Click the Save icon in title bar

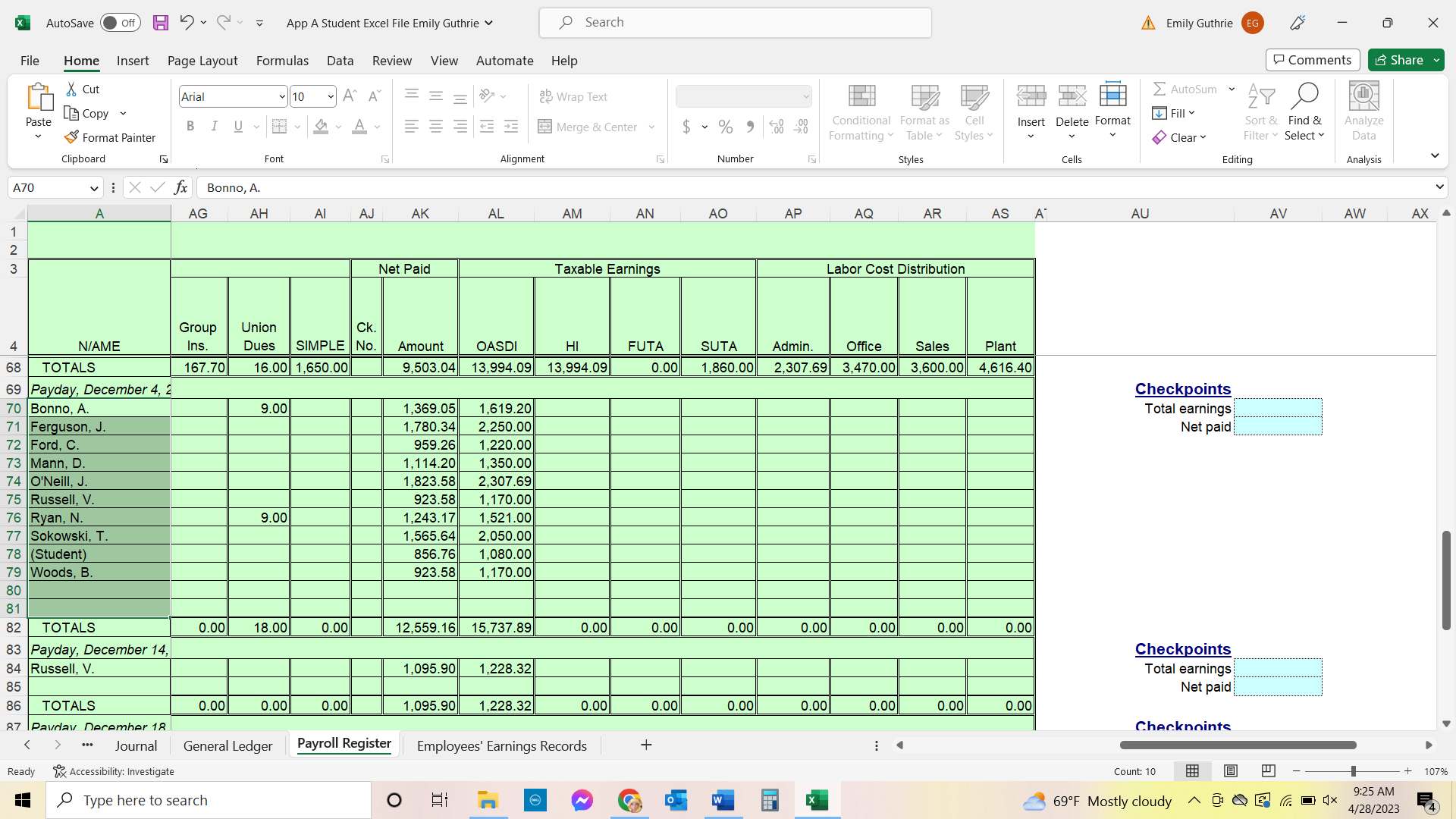[160, 23]
